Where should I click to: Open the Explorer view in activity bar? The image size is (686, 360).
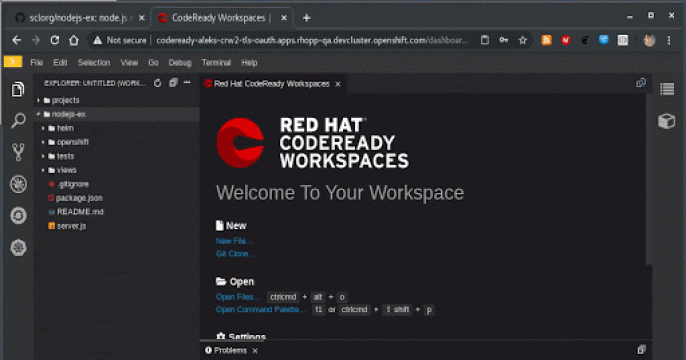18,90
